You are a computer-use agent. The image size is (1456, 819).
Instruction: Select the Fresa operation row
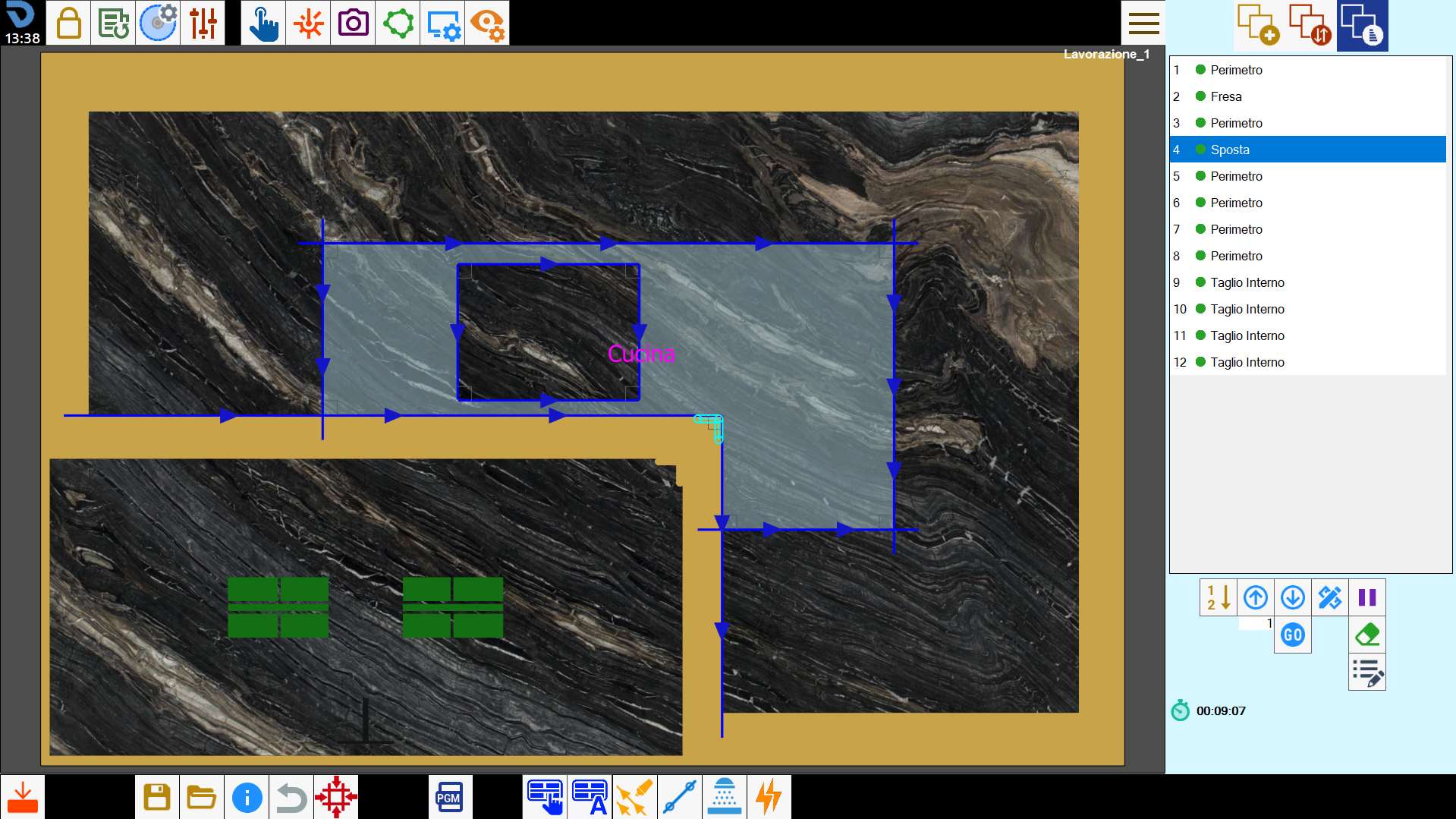pos(1308,96)
